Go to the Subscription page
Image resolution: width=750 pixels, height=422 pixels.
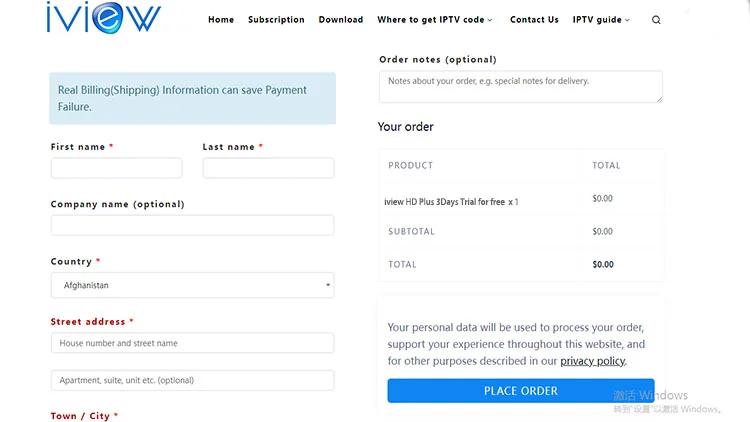point(276,20)
